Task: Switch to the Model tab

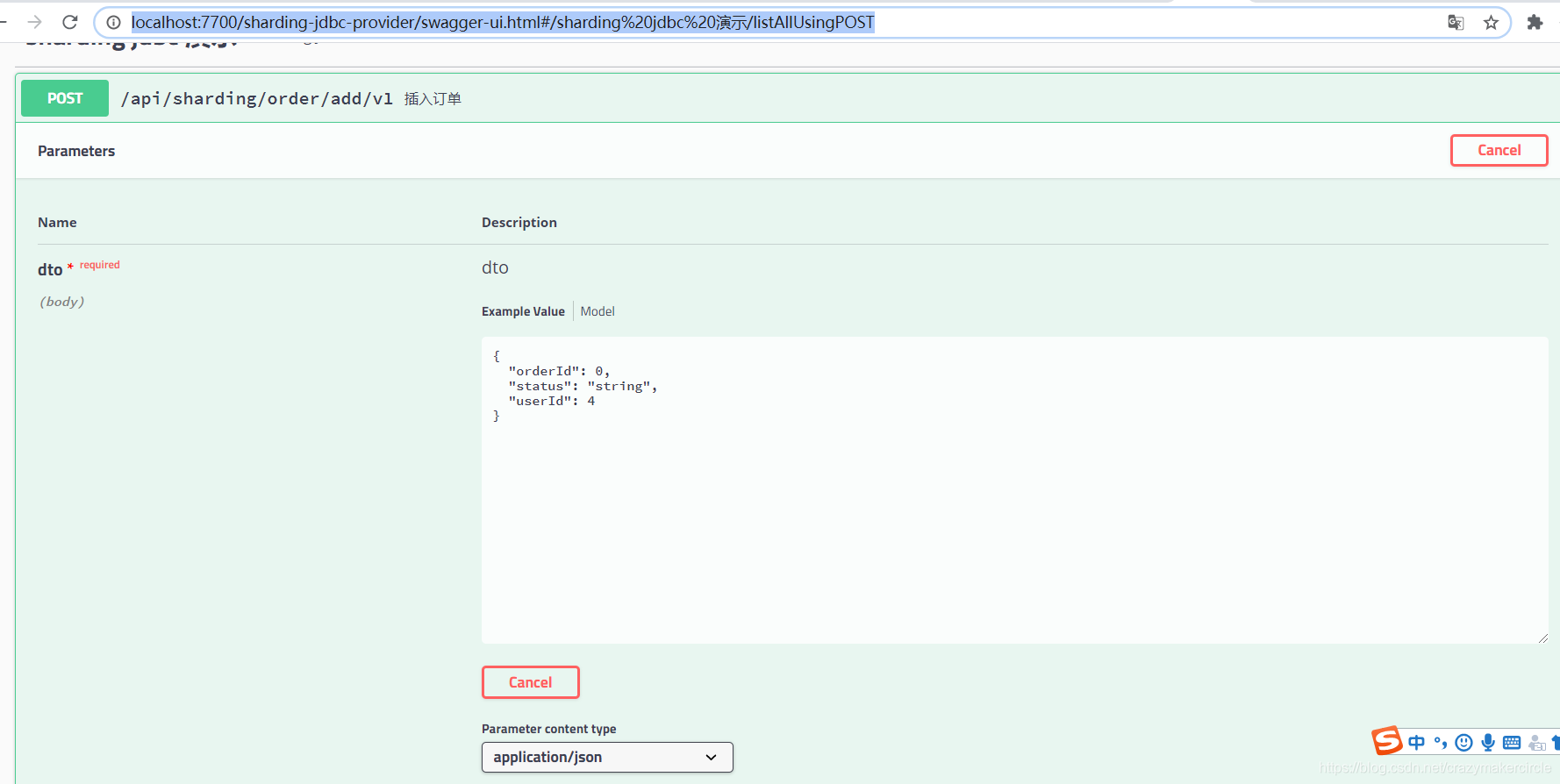Action: point(598,311)
